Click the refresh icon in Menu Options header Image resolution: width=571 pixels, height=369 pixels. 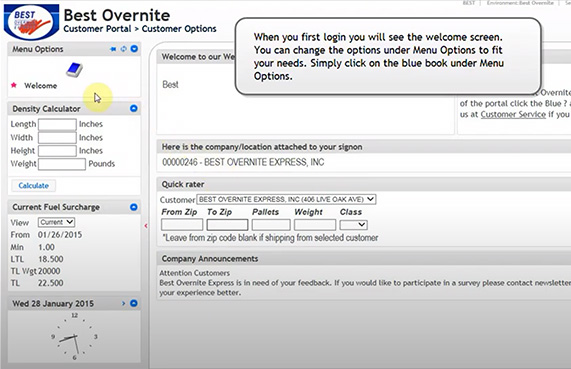coord(124,49)
